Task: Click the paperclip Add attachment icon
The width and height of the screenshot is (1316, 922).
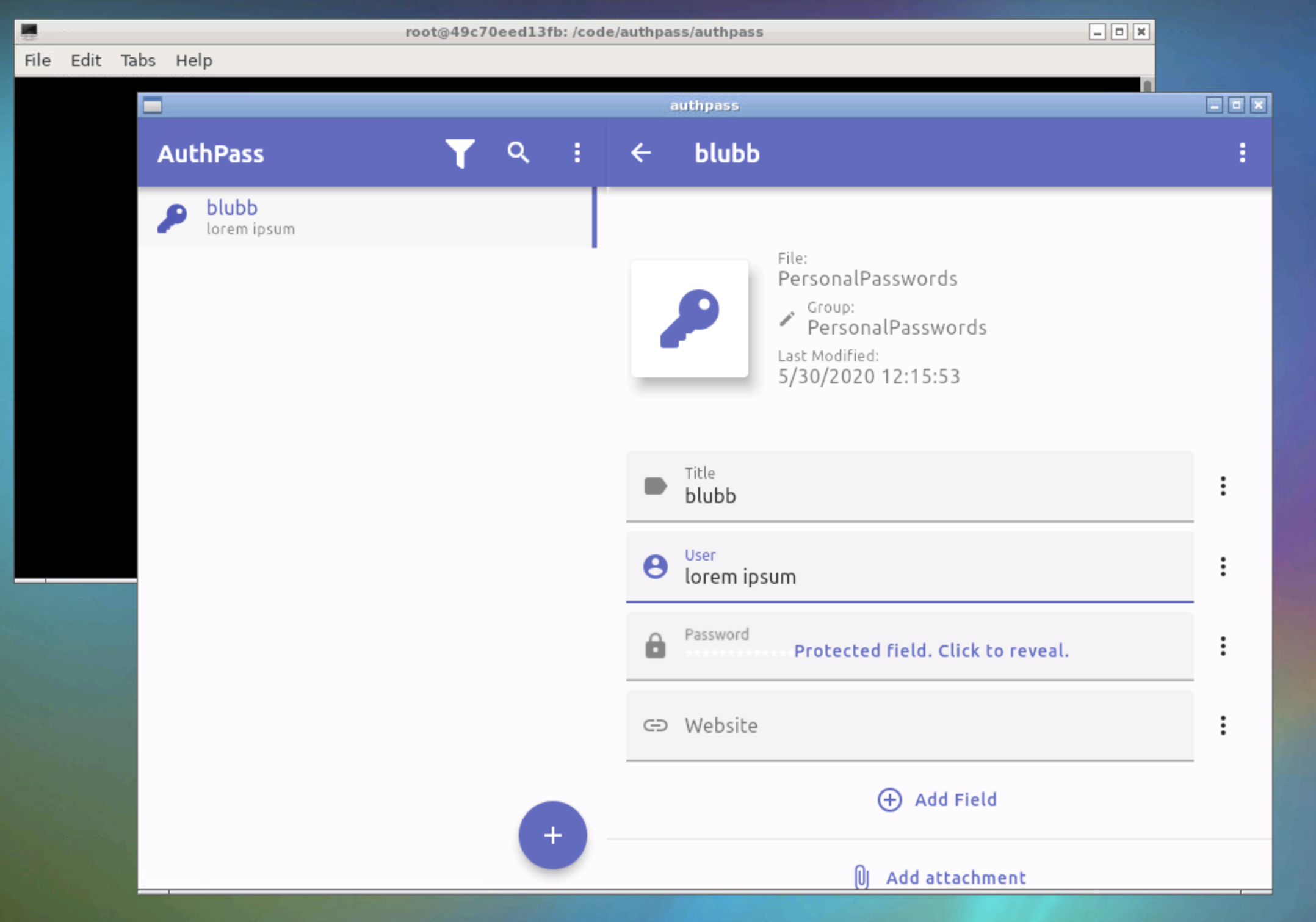Action: click(x=861, y=877)
